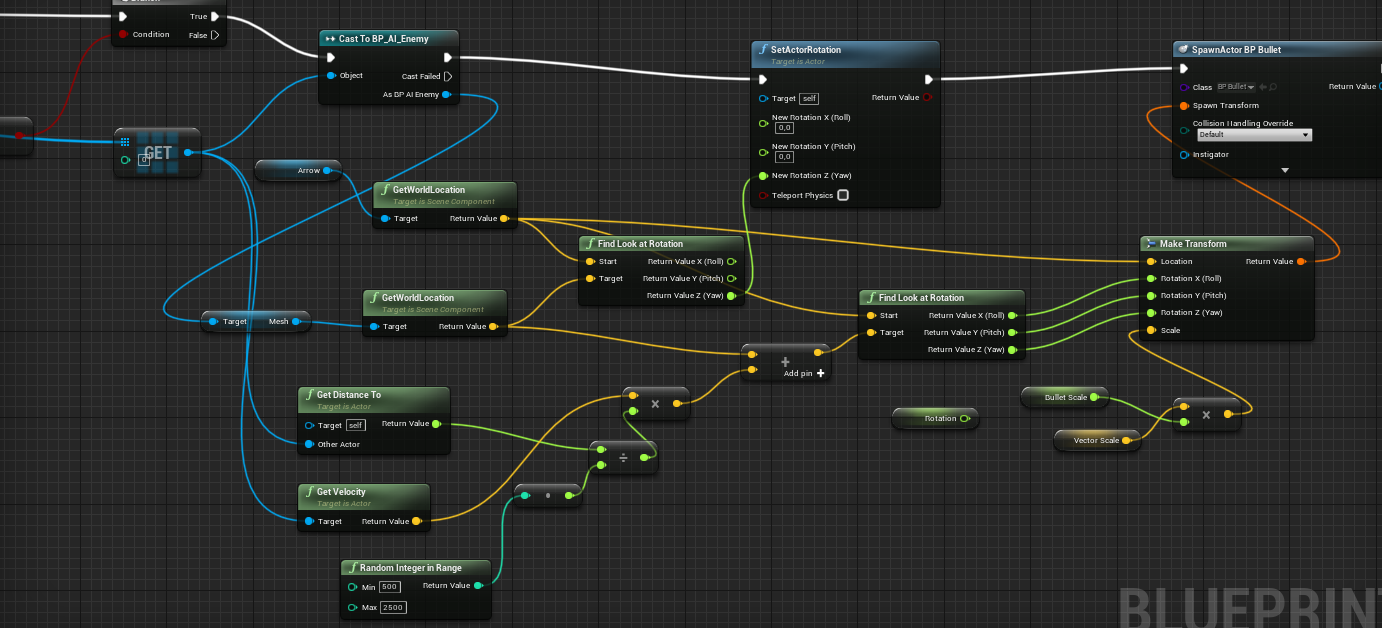This screenshot has height=628, width=1382.
Task: Click the Cast To BP_AI_Enemy node header
Action: (391, 39)
